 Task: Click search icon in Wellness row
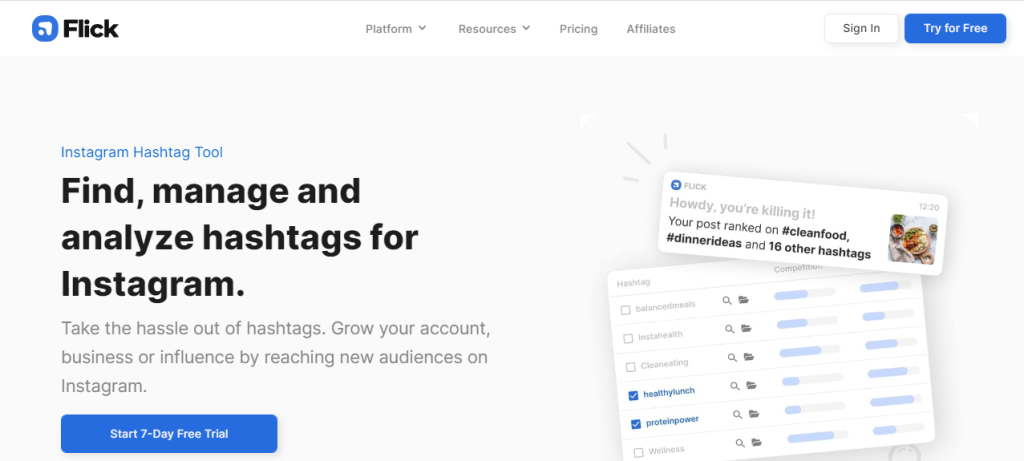tap(740, 443)
